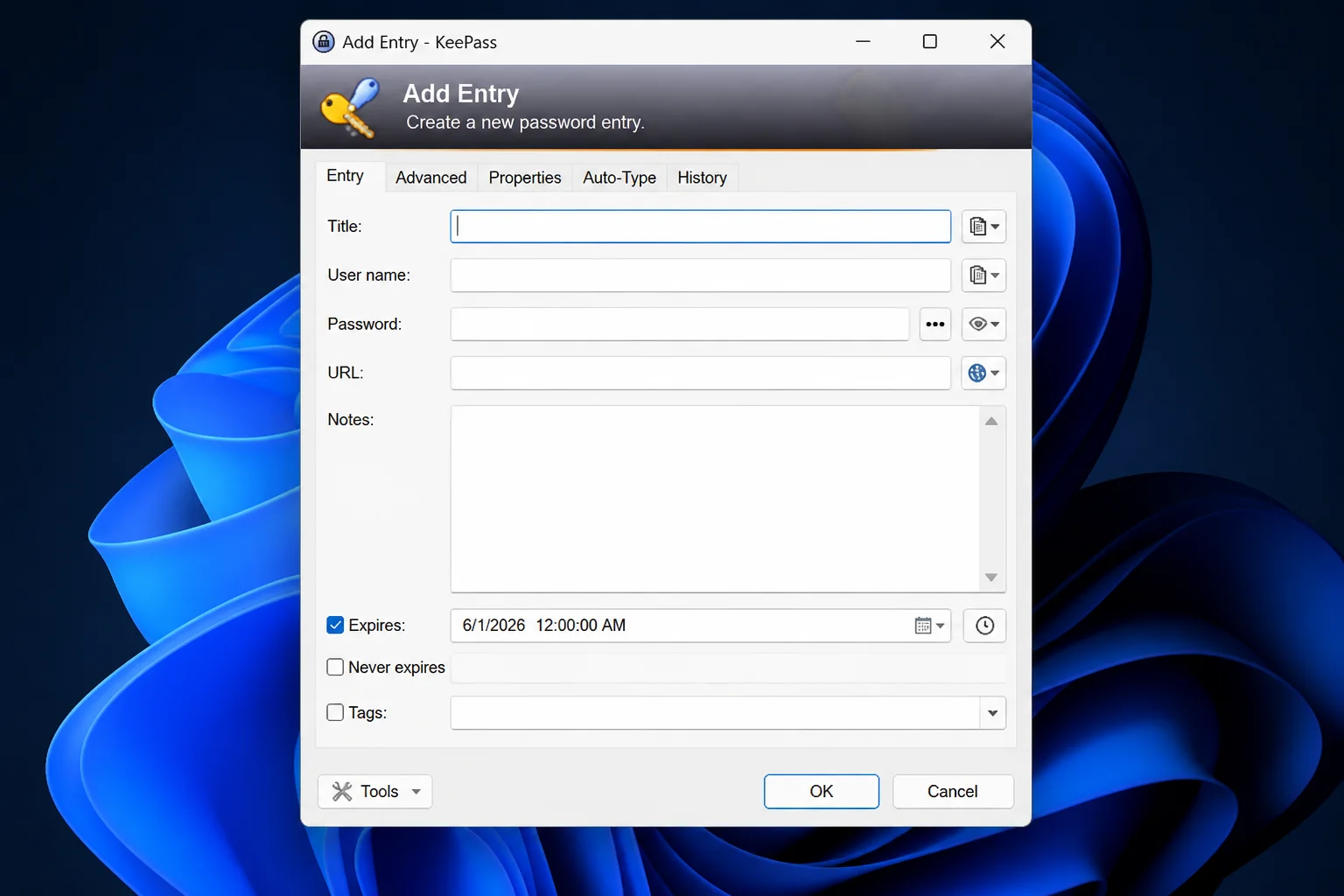Click into the User name field
The height and width of the screenshot is (896, 1344).
(701, 276)
